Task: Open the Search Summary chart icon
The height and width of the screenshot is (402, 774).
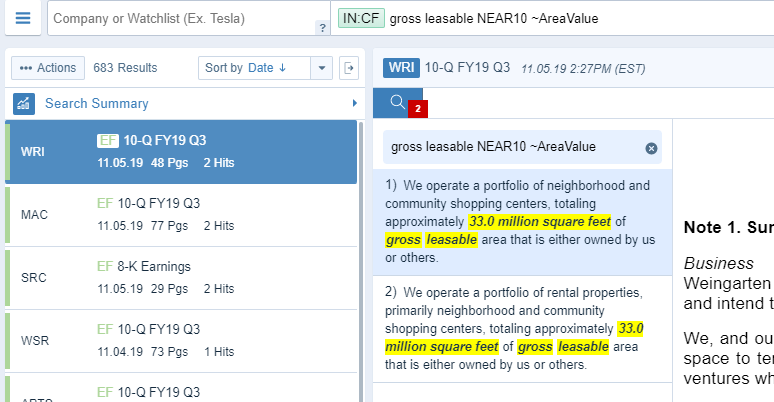Action: (24, 104)
